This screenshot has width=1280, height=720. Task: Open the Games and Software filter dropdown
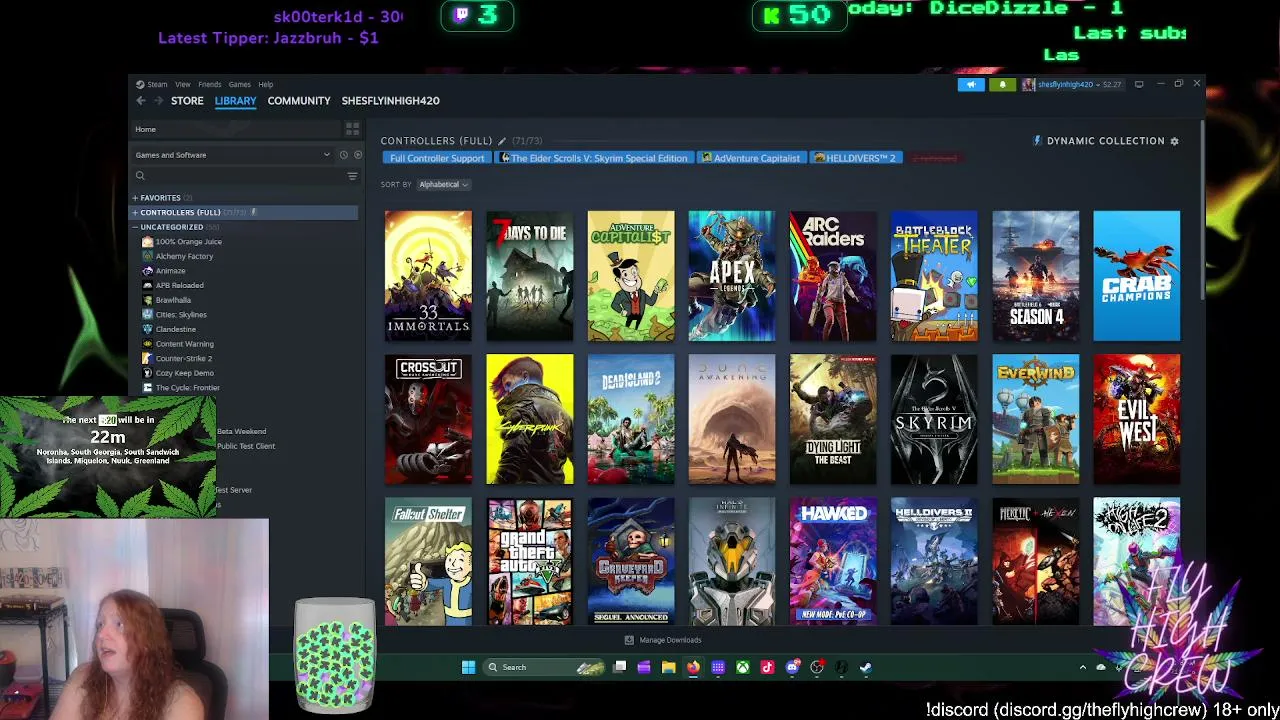click(x=233, y=155)
